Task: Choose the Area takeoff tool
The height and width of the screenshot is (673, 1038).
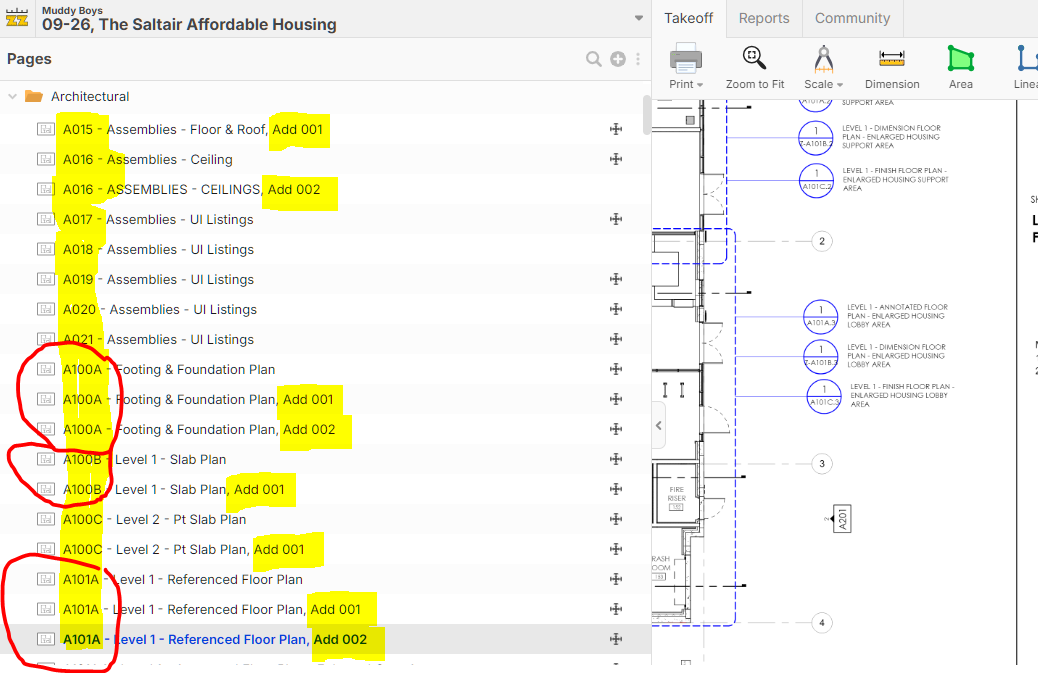Action: (960, 60)
